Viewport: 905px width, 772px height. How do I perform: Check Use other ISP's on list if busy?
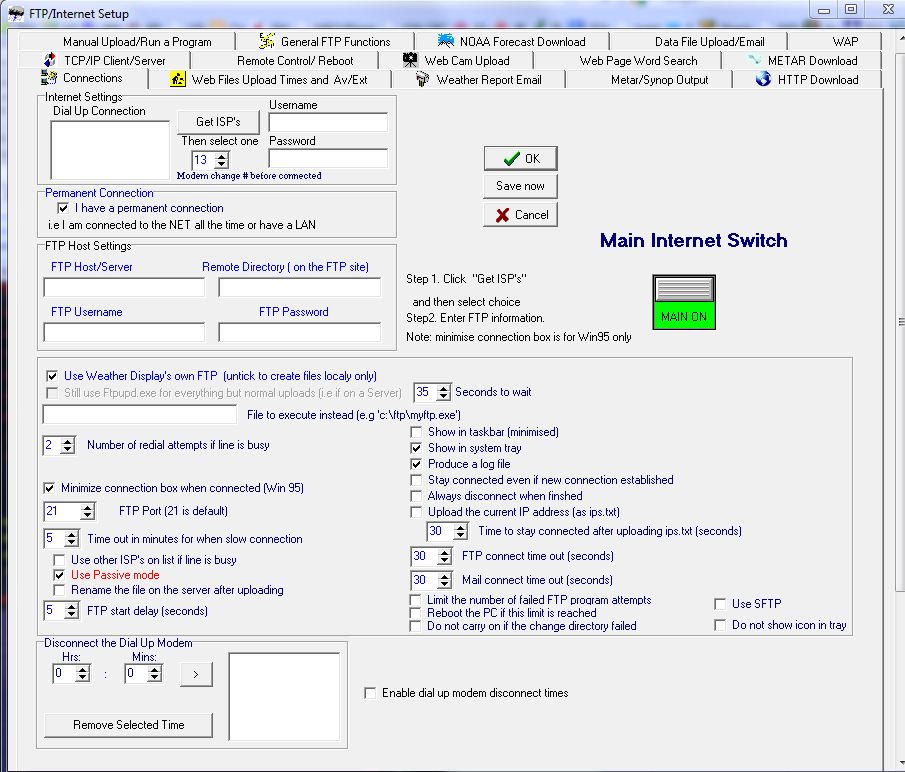point(59,560)
